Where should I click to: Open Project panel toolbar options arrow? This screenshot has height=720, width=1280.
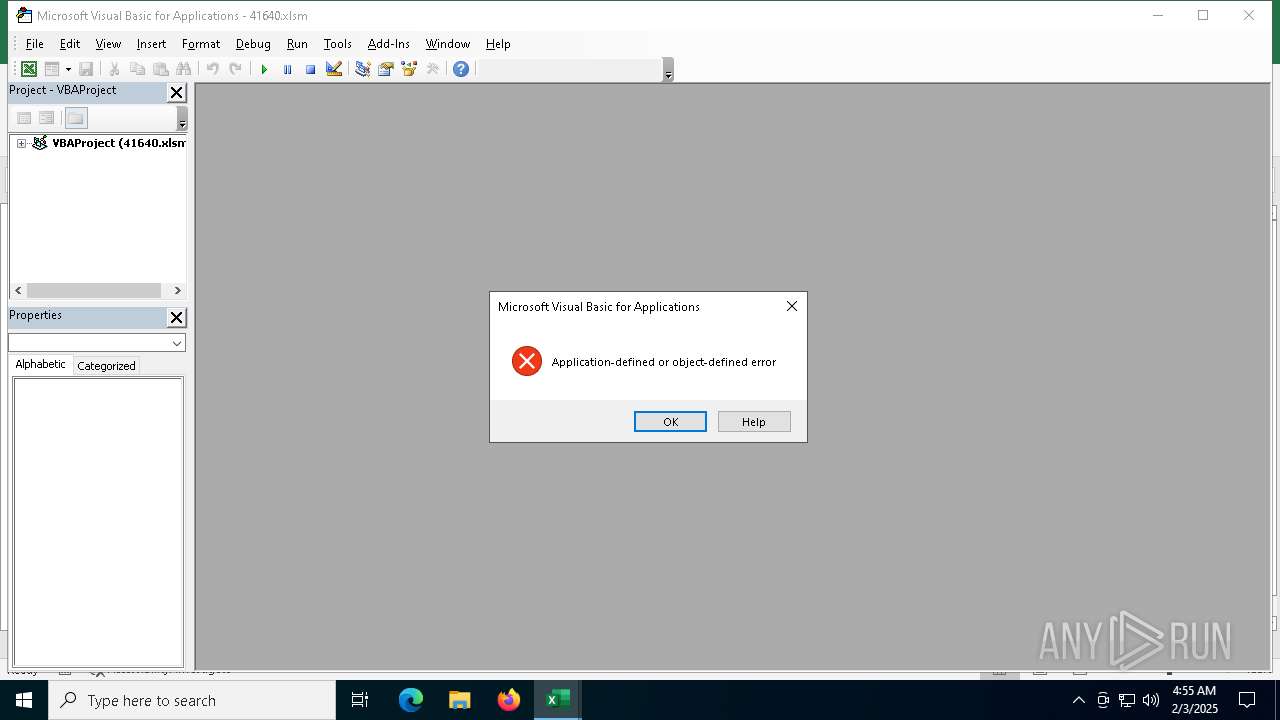182,119
